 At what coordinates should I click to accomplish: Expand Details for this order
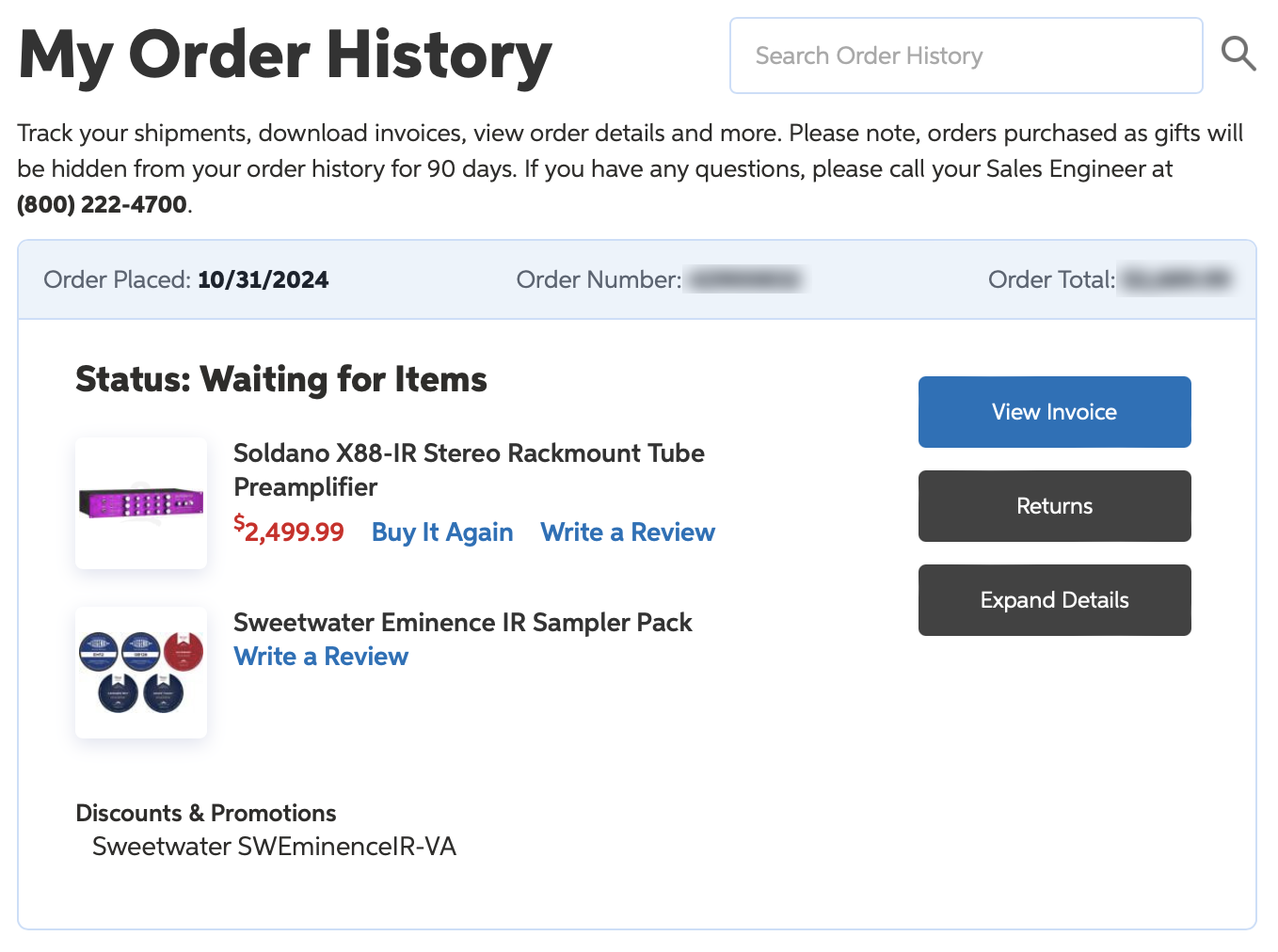point(1055,600)
